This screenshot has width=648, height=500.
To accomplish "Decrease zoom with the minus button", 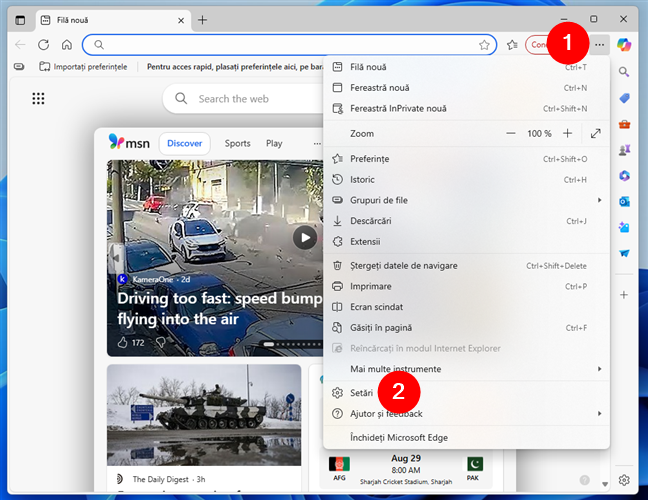I will [x=511, y=133].
